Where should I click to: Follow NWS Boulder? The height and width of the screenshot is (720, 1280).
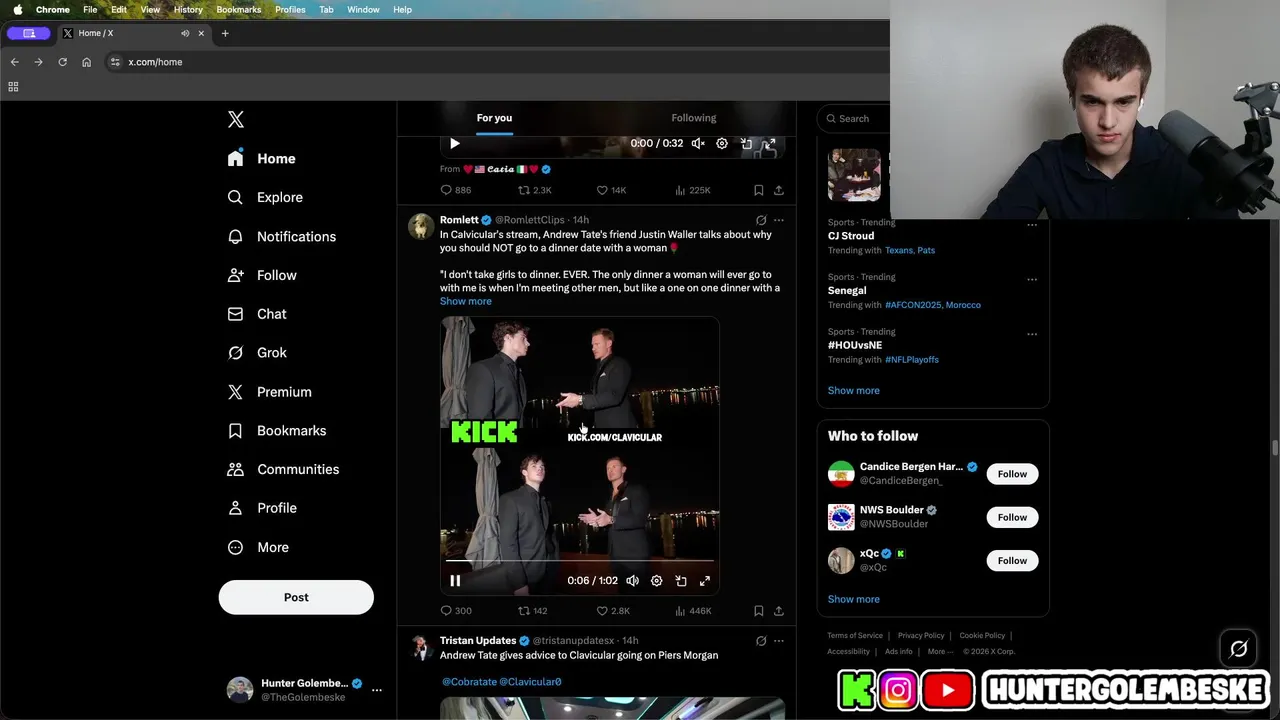pos(1012,517)
